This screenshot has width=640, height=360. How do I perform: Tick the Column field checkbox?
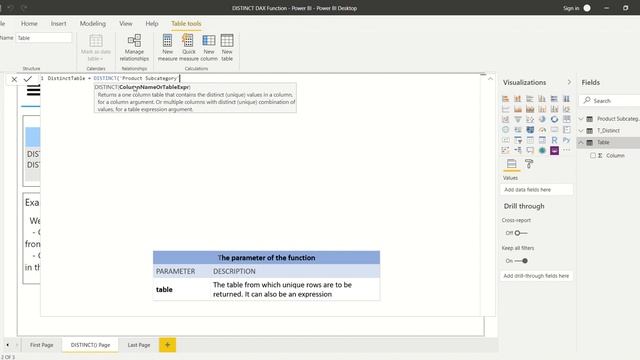593,156
